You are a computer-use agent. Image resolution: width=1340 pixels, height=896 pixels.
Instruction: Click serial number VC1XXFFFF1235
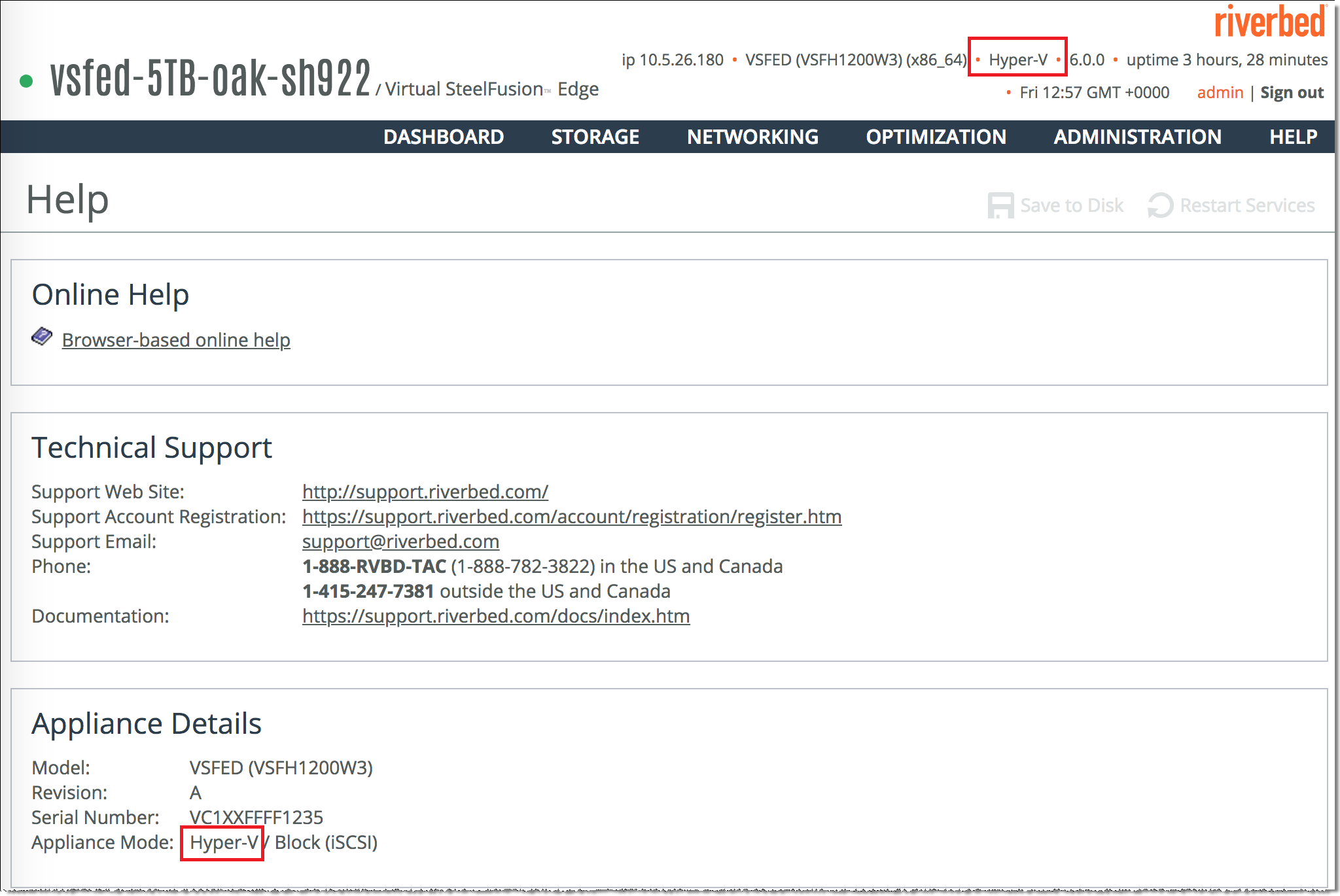256,818
